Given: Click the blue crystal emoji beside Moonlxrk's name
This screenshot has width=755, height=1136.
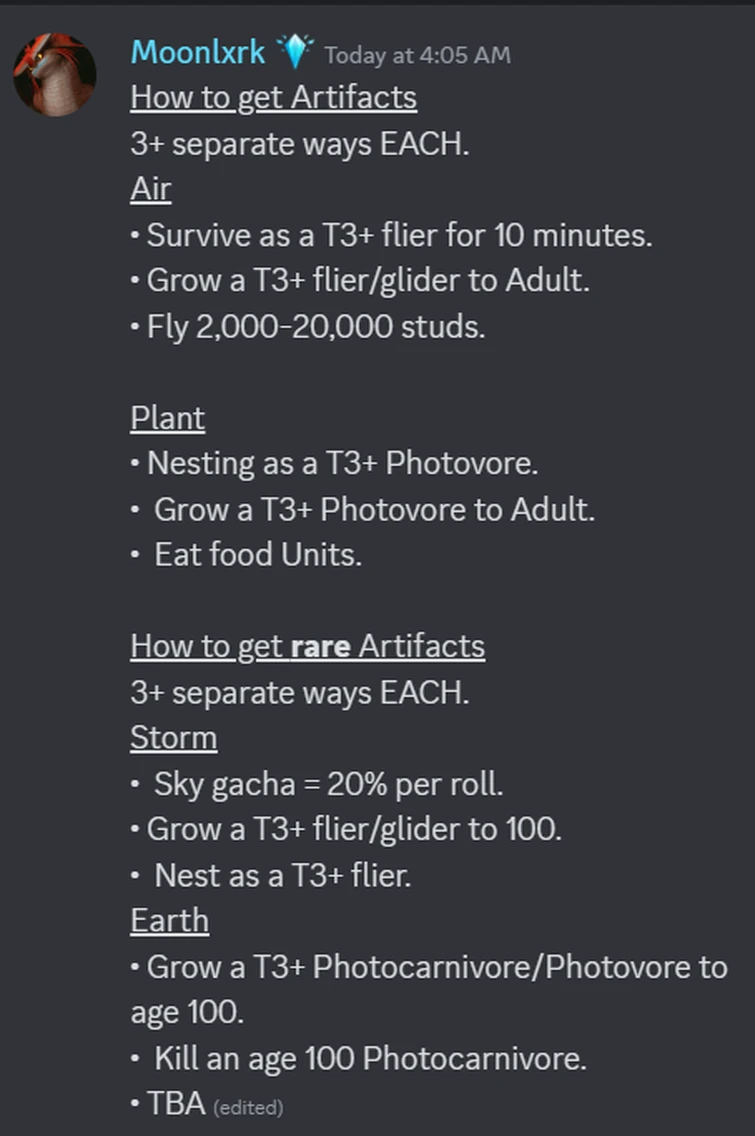Looking at the screenshot, I should pyautogui.click(x=296, y=52).
